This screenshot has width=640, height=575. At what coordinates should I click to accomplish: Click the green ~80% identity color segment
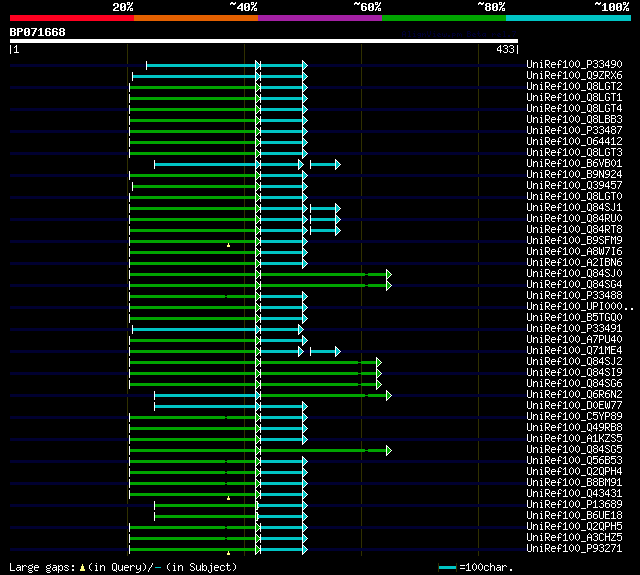444,18
